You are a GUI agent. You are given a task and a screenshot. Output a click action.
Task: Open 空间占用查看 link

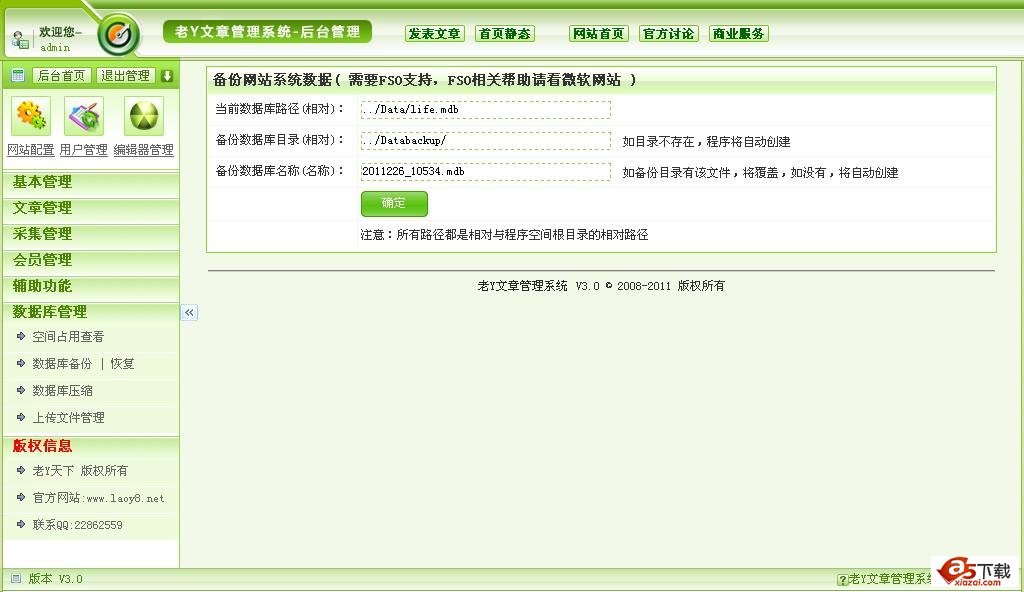coord(68,337)
